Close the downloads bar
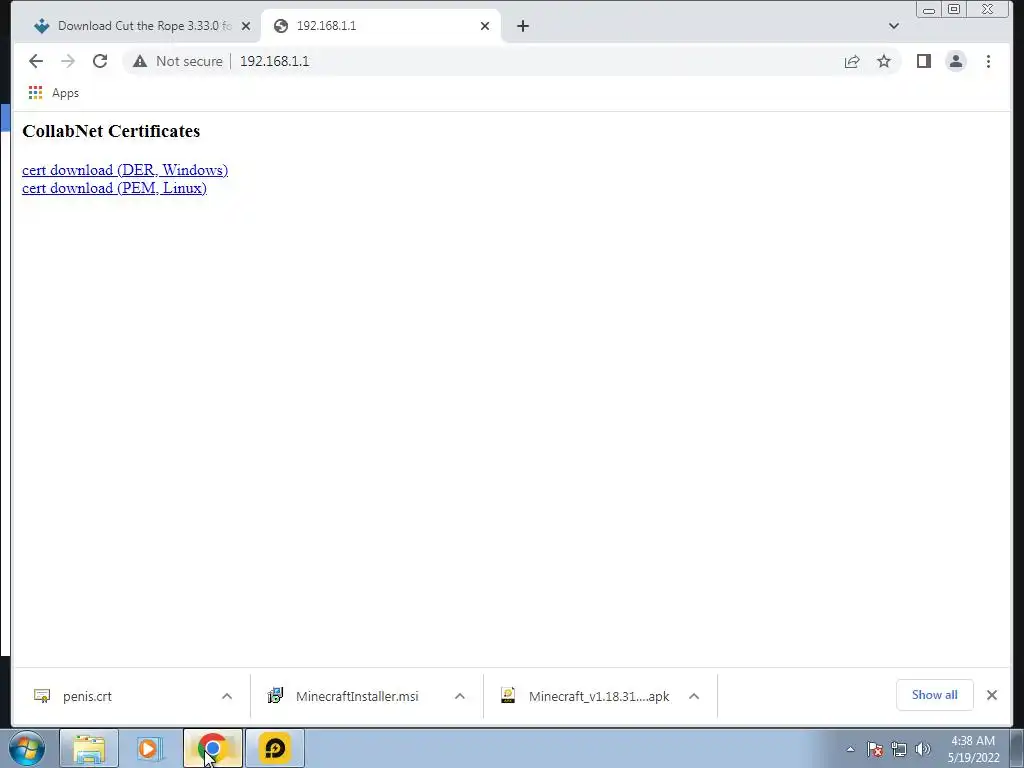Screen dimensions: 1024x768 coord(991,695)
